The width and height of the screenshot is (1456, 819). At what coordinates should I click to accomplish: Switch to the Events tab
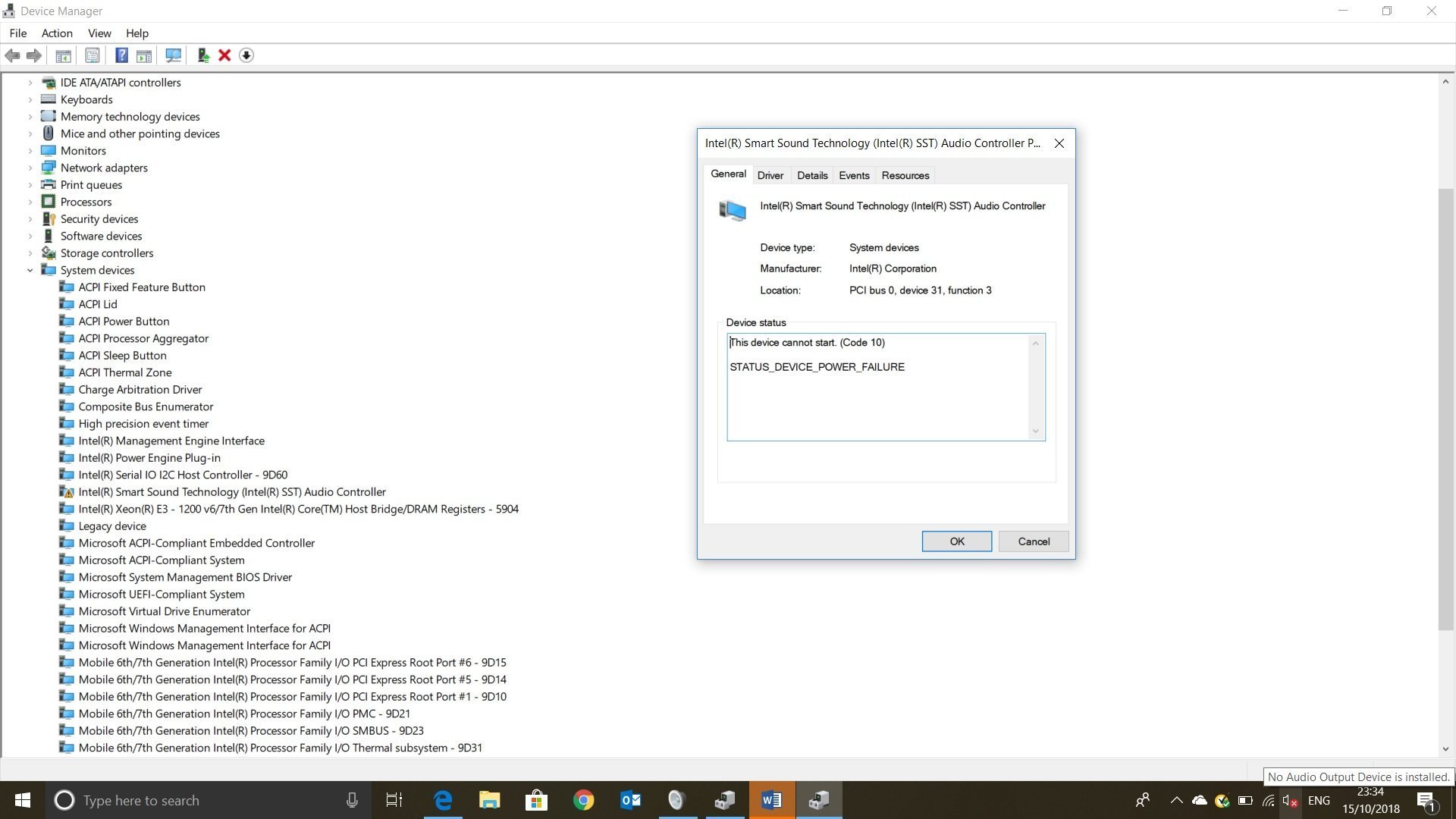coord(854,175)
